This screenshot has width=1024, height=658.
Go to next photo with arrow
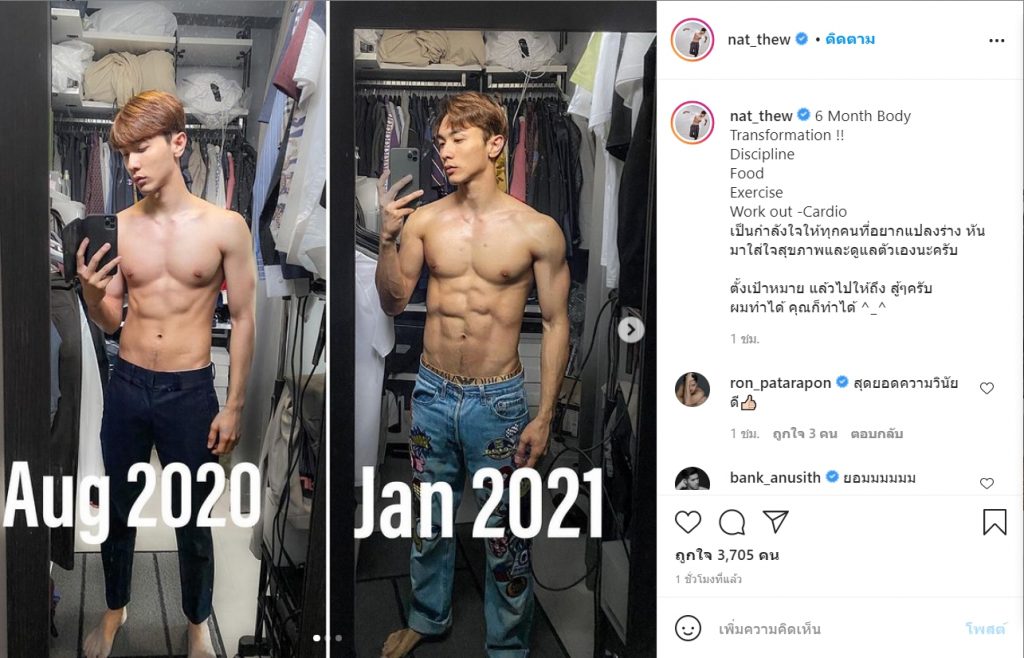(x=631, y=330)
